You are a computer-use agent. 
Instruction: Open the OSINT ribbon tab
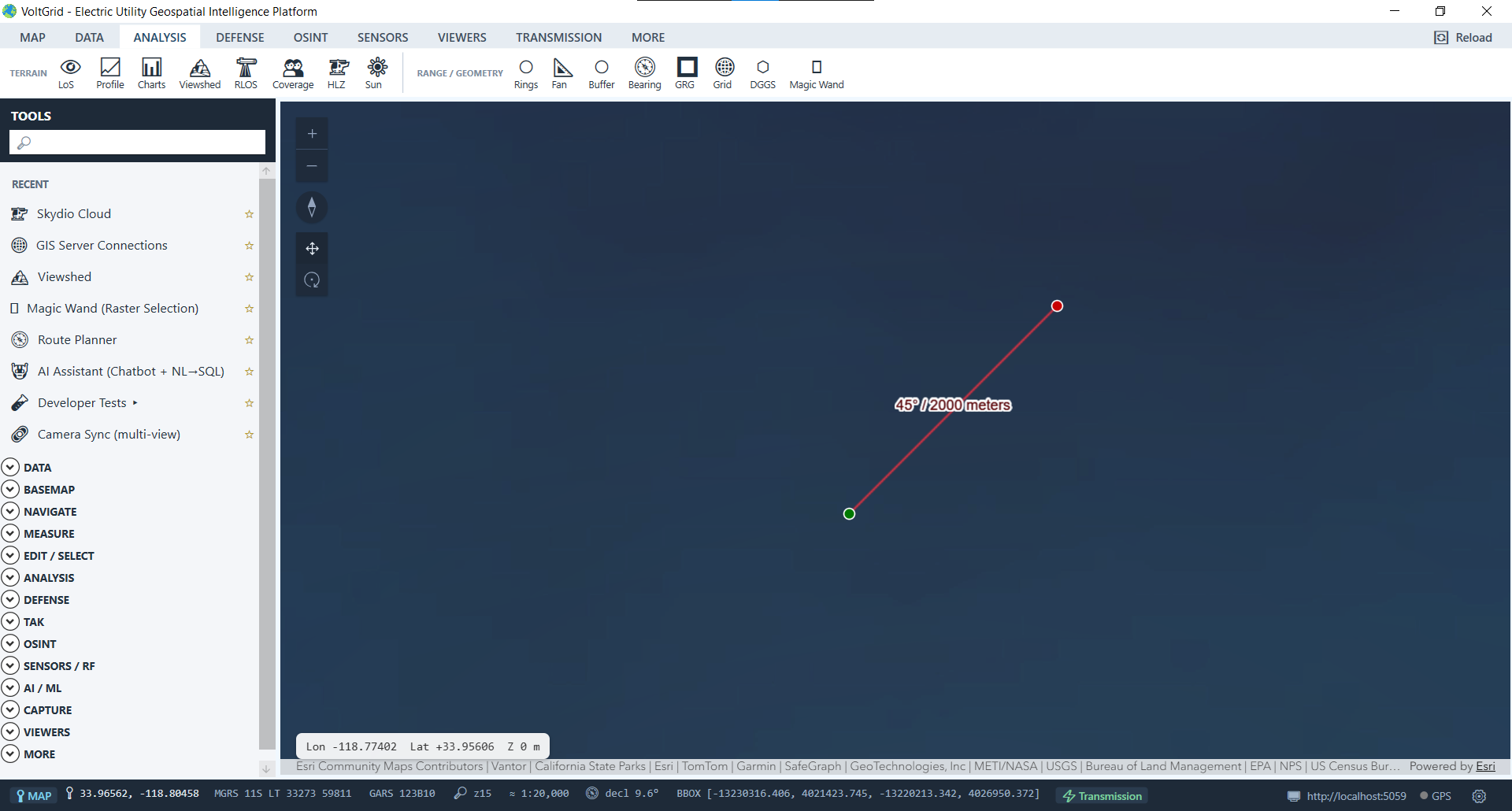310,37
